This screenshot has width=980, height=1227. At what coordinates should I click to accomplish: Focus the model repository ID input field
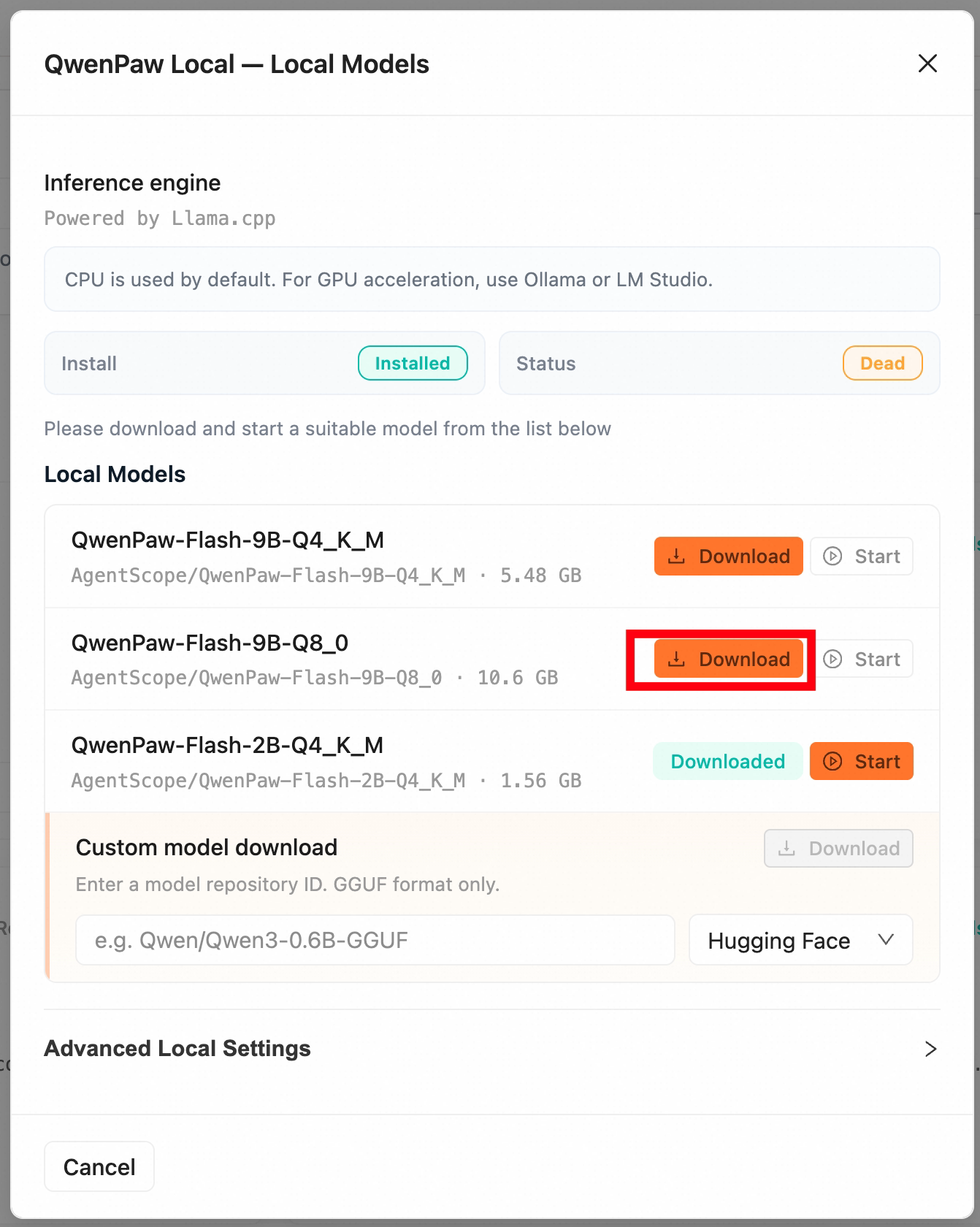coord(375,940)
